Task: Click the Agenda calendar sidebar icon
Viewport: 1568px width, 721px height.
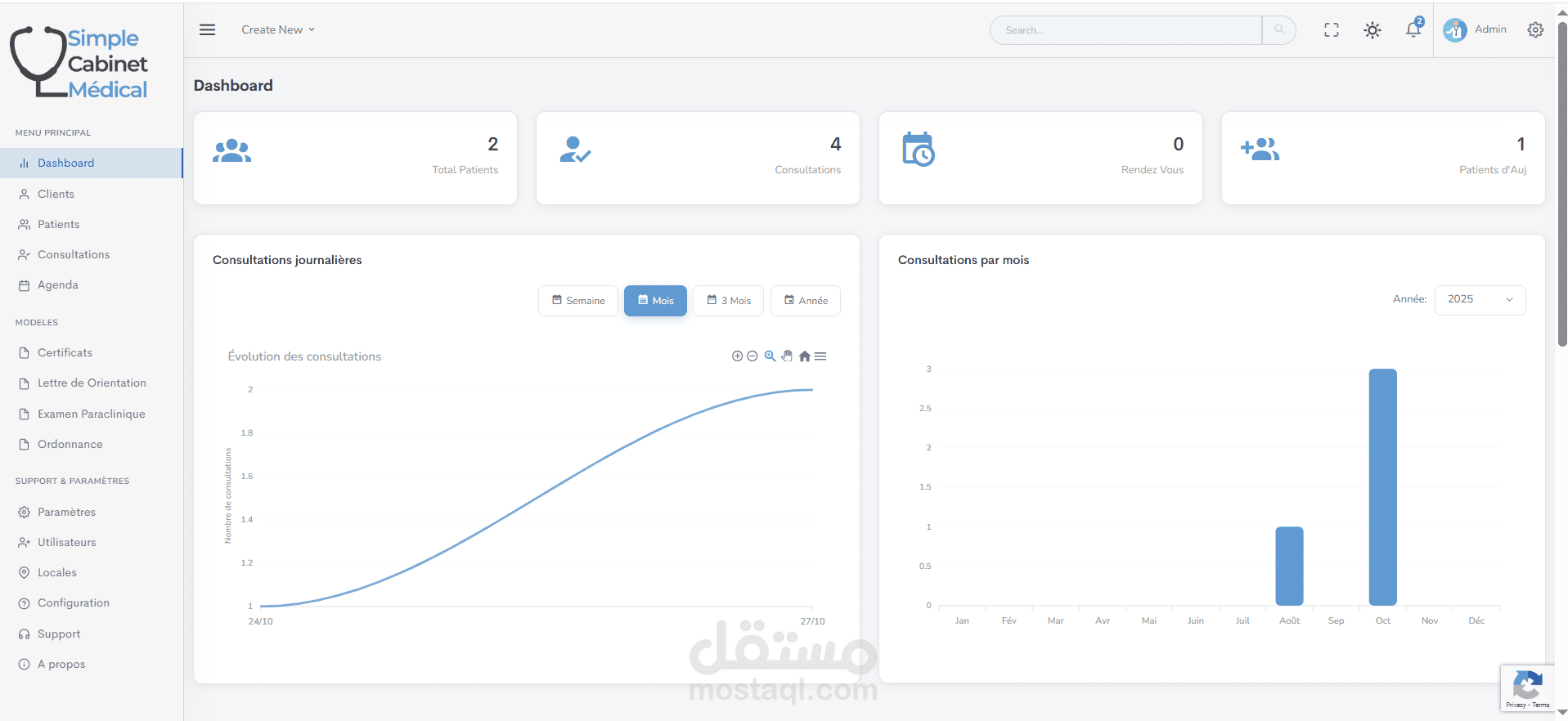Action: coord(24,285)
